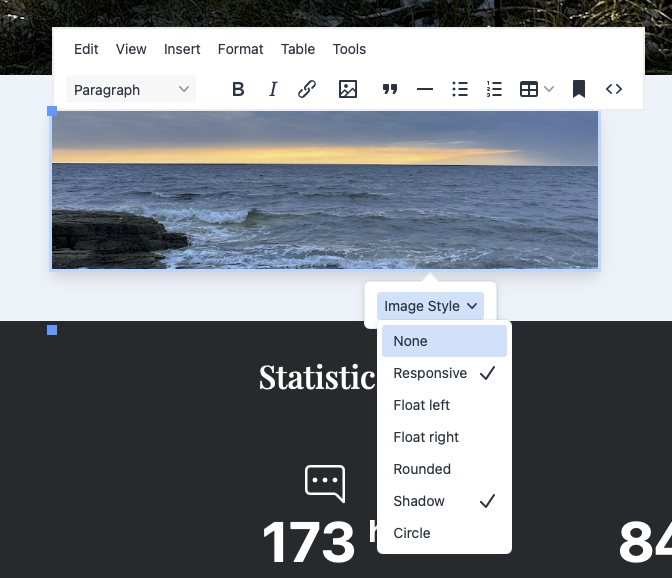
Task: Apply italic formatting
Action: click(x=273, y=89)
